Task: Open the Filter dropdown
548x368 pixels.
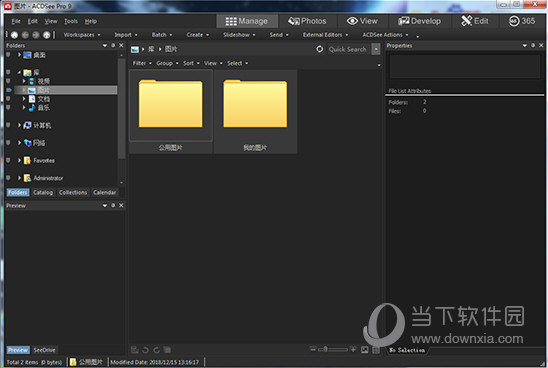Action: tap(142, 63)
